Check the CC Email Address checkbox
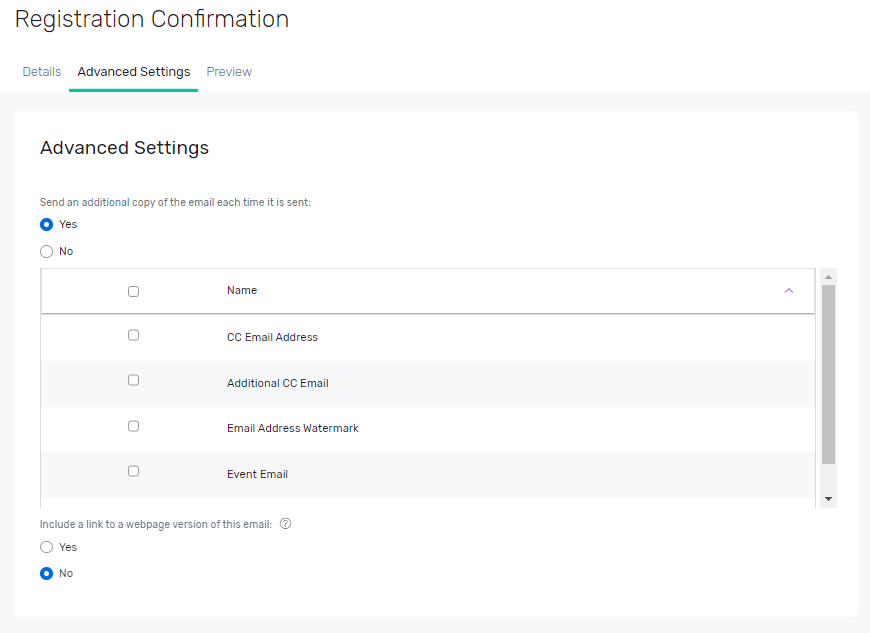 click(x=134, y=336)
